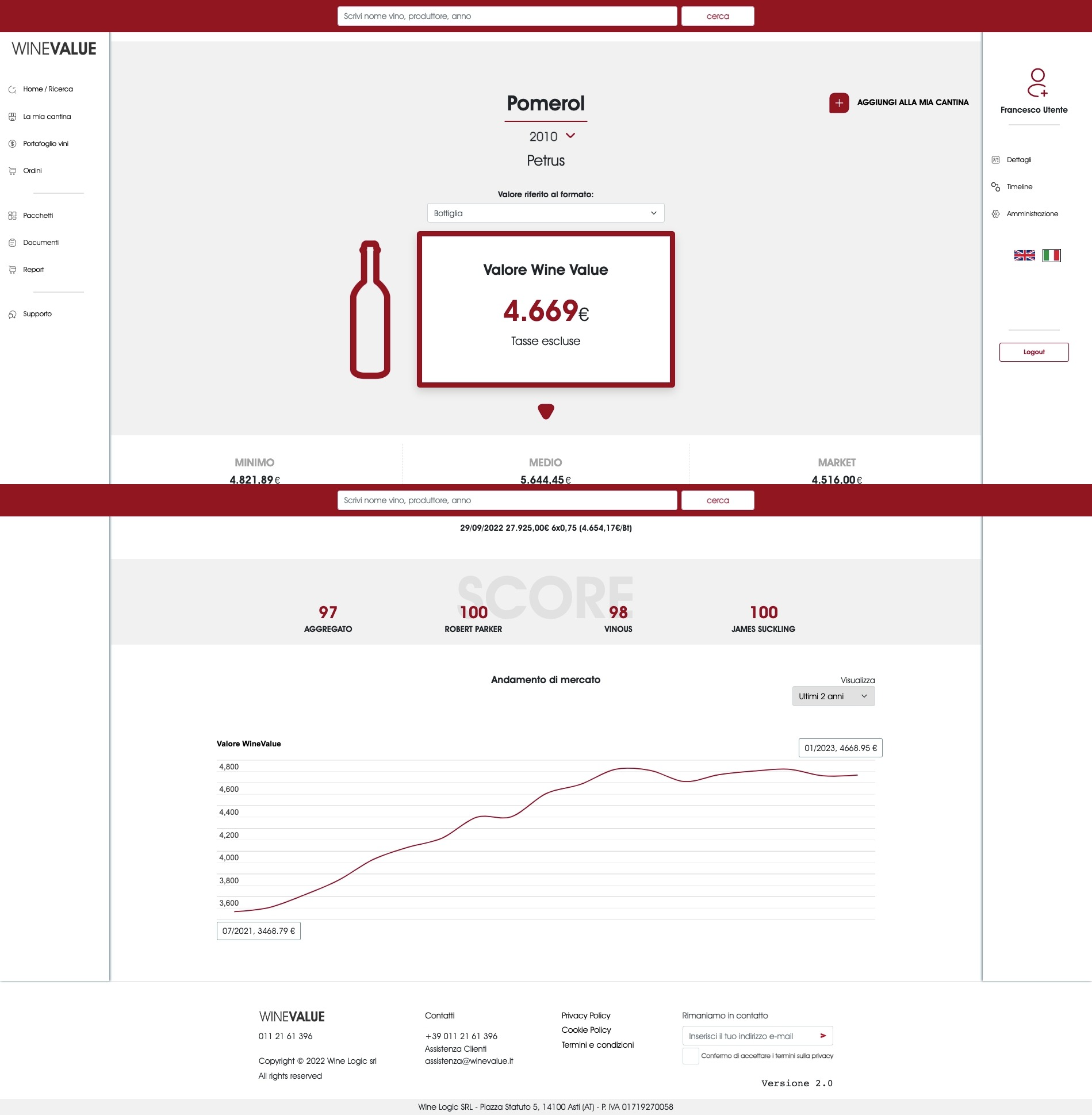This screenshot has width=1092, height=1115.
Task: Click the second cerca button mid-page
Action: pos(718,500)
